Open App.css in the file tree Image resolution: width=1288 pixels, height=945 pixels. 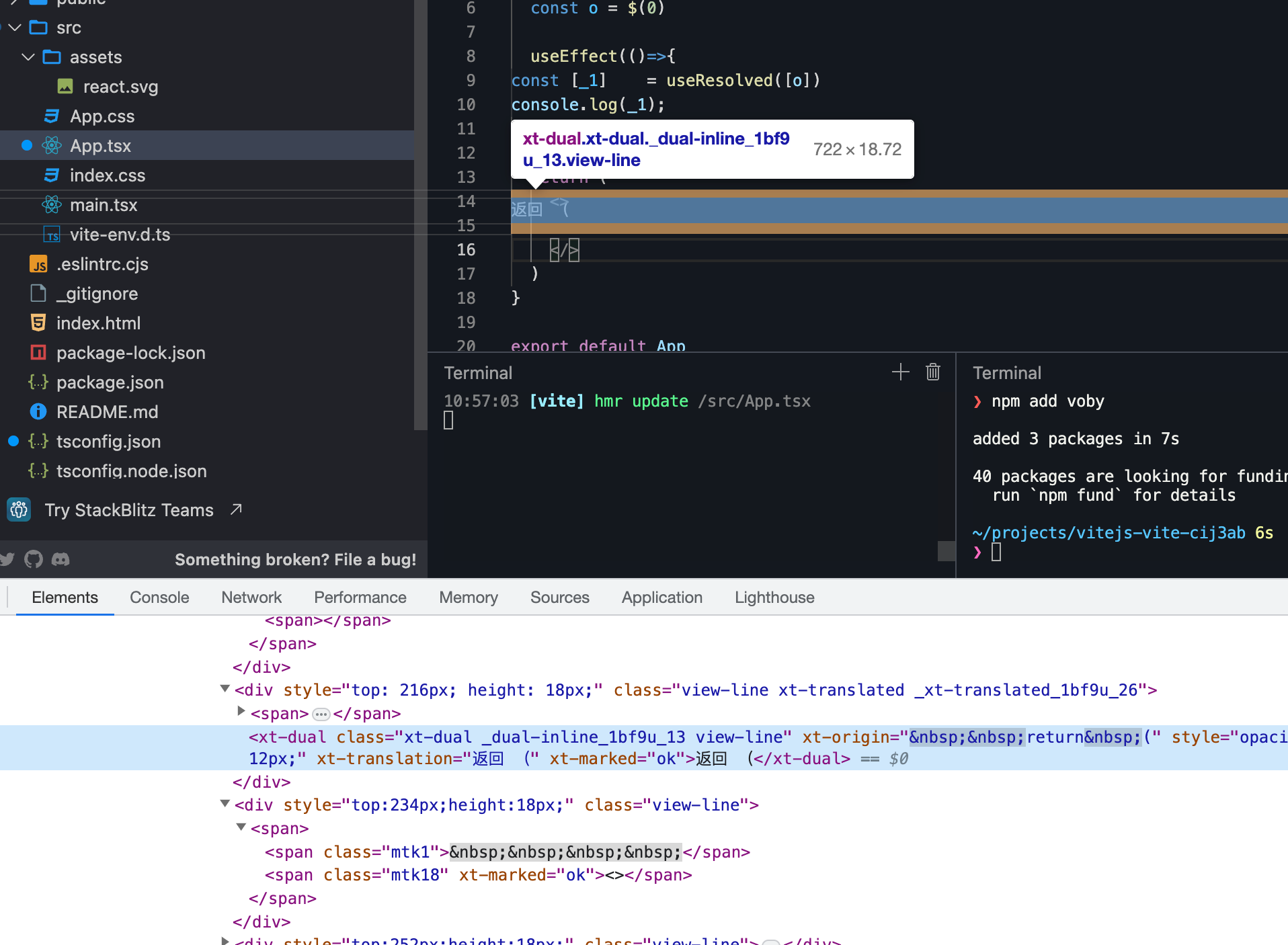pyautogui.click(x=102, y=116)
